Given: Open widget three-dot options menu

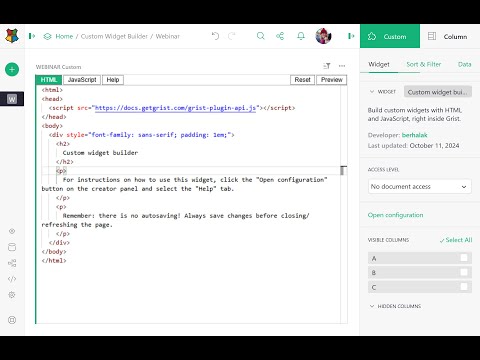Looking at the screenshot, I should (342, 66).
